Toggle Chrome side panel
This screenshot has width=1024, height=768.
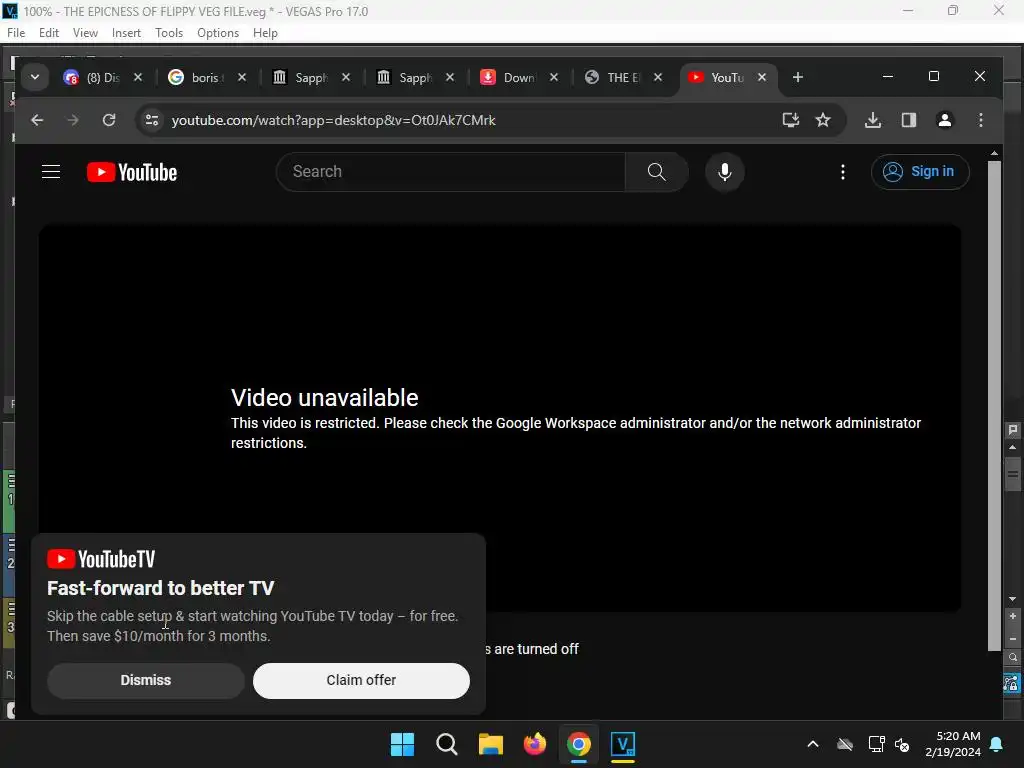[x=908, y=120]
